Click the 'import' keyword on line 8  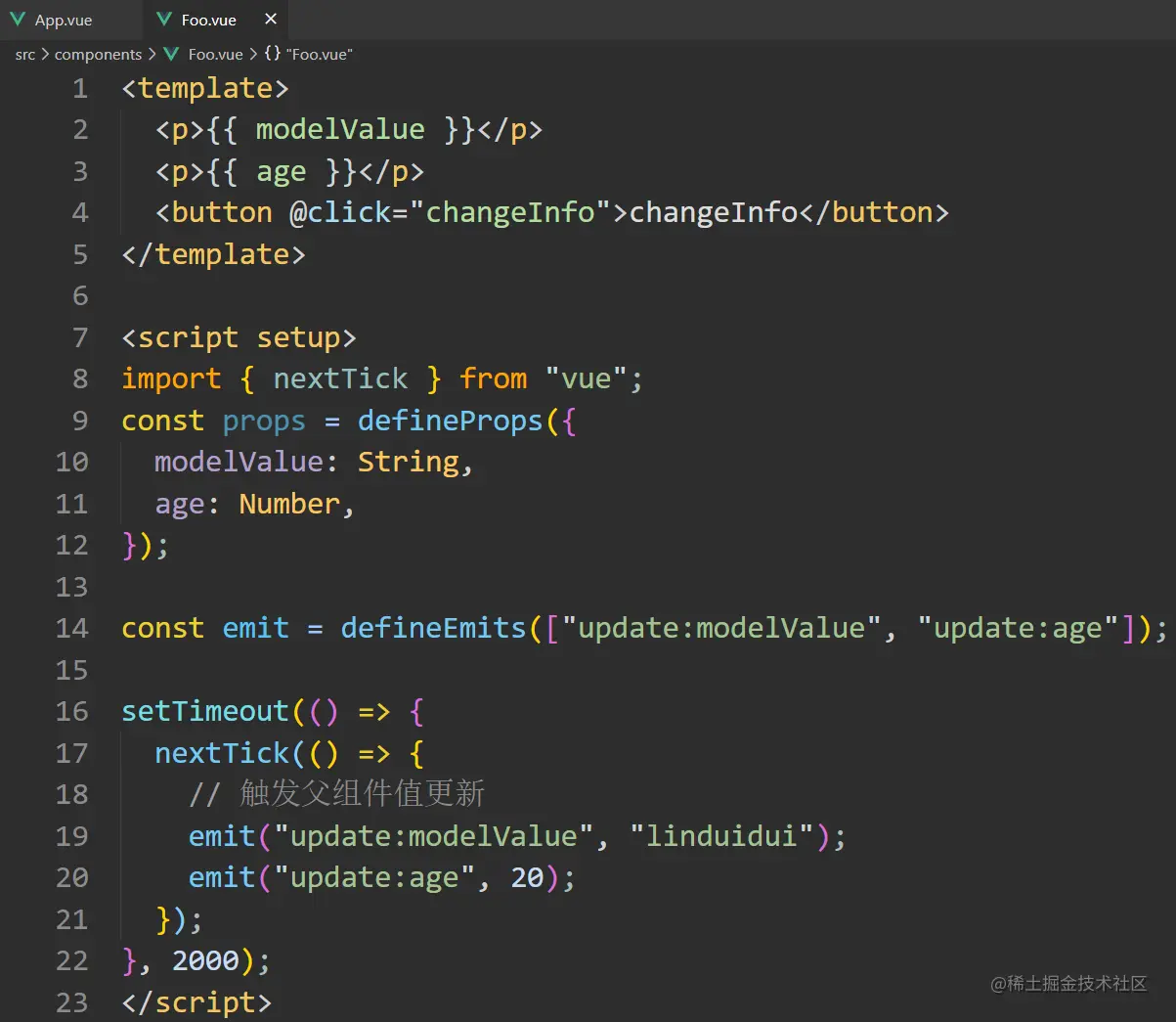point(171,379)
